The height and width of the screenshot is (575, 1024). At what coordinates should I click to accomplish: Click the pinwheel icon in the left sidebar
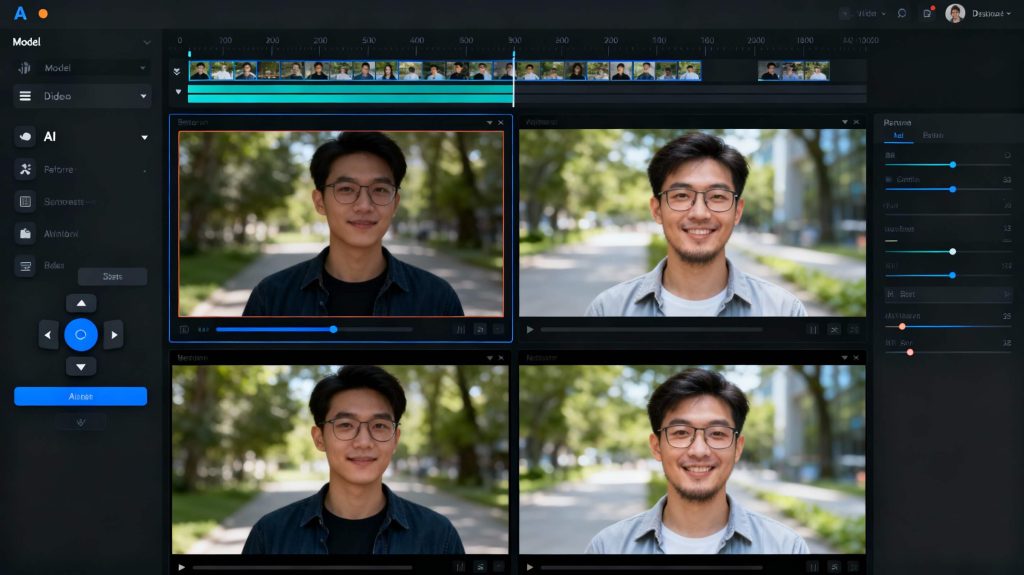pos(25,169)
